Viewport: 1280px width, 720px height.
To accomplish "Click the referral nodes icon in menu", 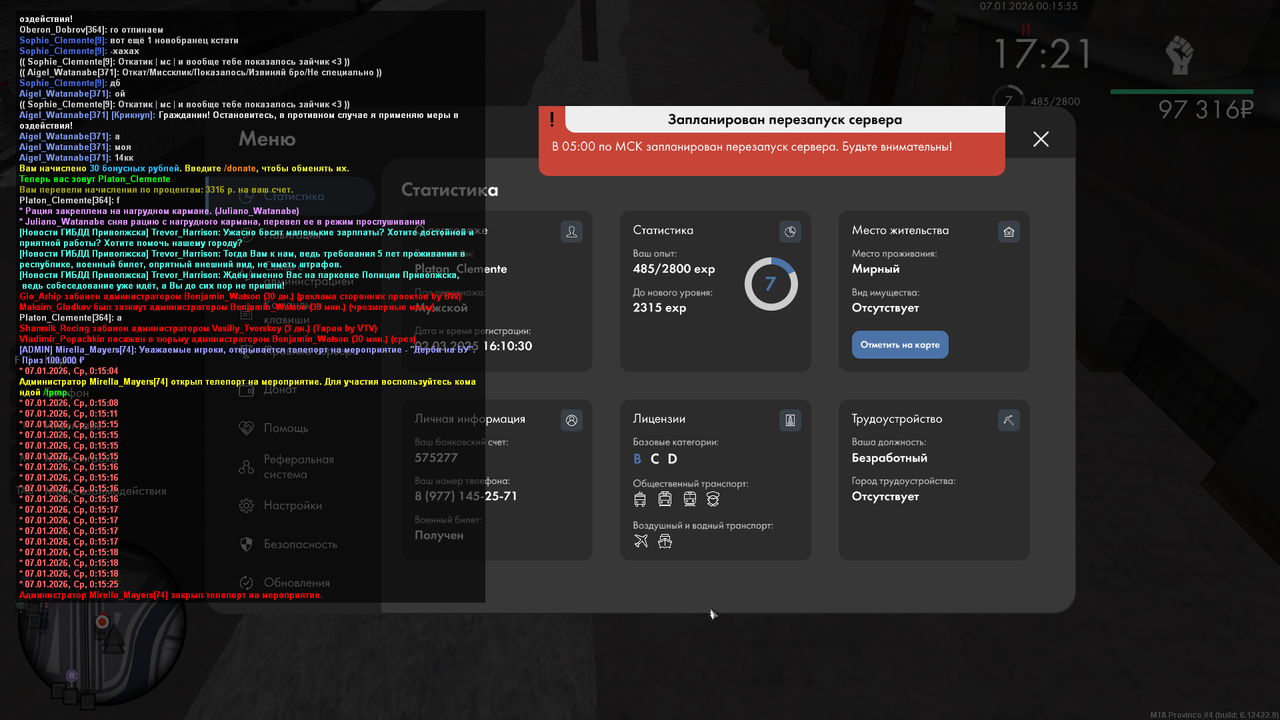I will 246,467.
